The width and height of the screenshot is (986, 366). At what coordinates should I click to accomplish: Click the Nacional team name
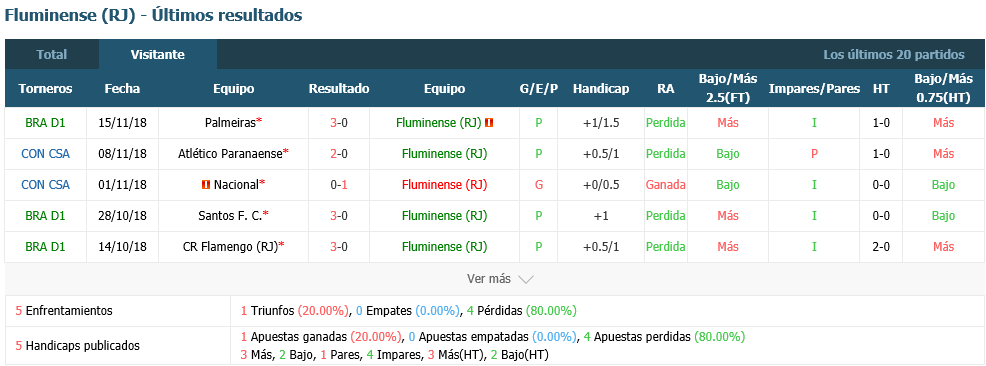pyautogui.click(x=236, y=185)
